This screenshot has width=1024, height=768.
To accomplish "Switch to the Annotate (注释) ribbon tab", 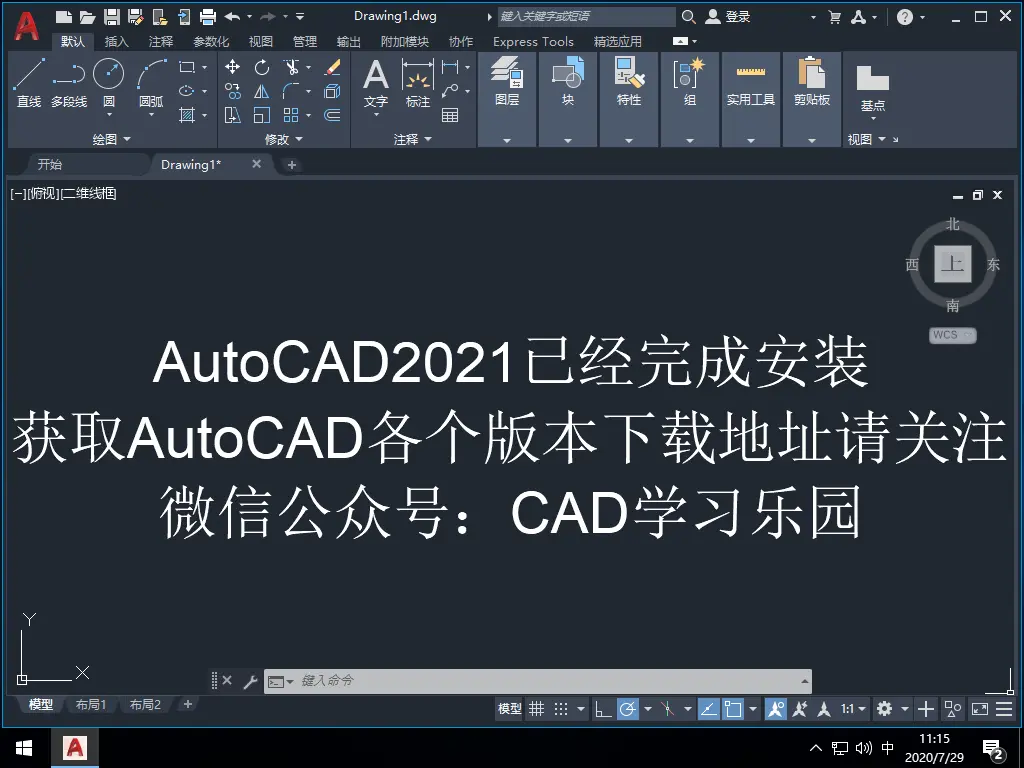I will 161,42.
